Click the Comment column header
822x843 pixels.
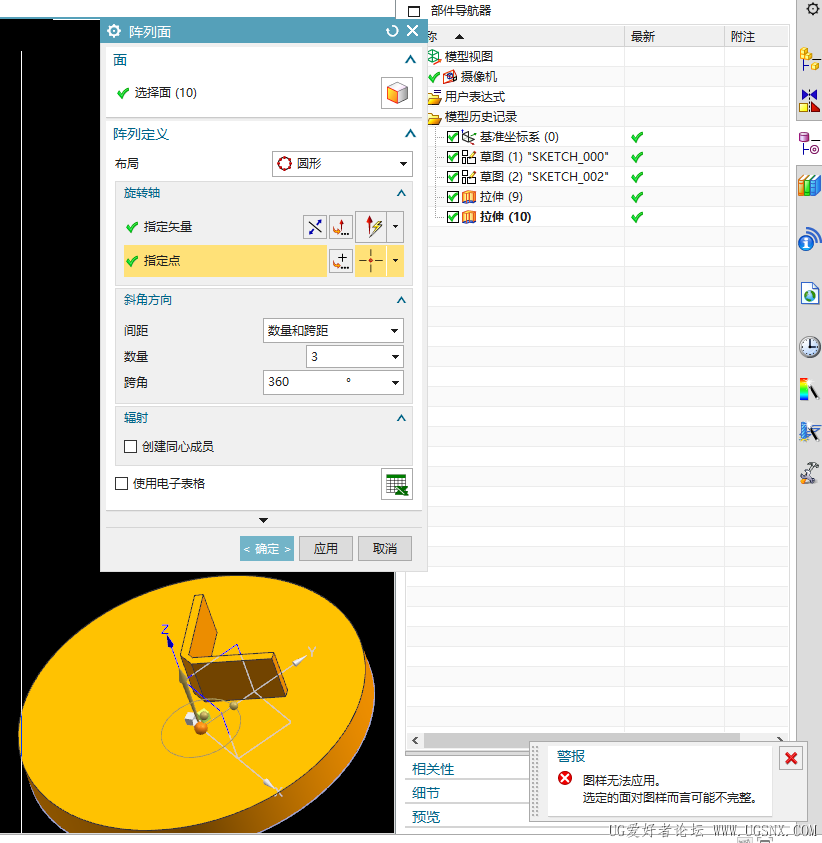tap(756, 37)
